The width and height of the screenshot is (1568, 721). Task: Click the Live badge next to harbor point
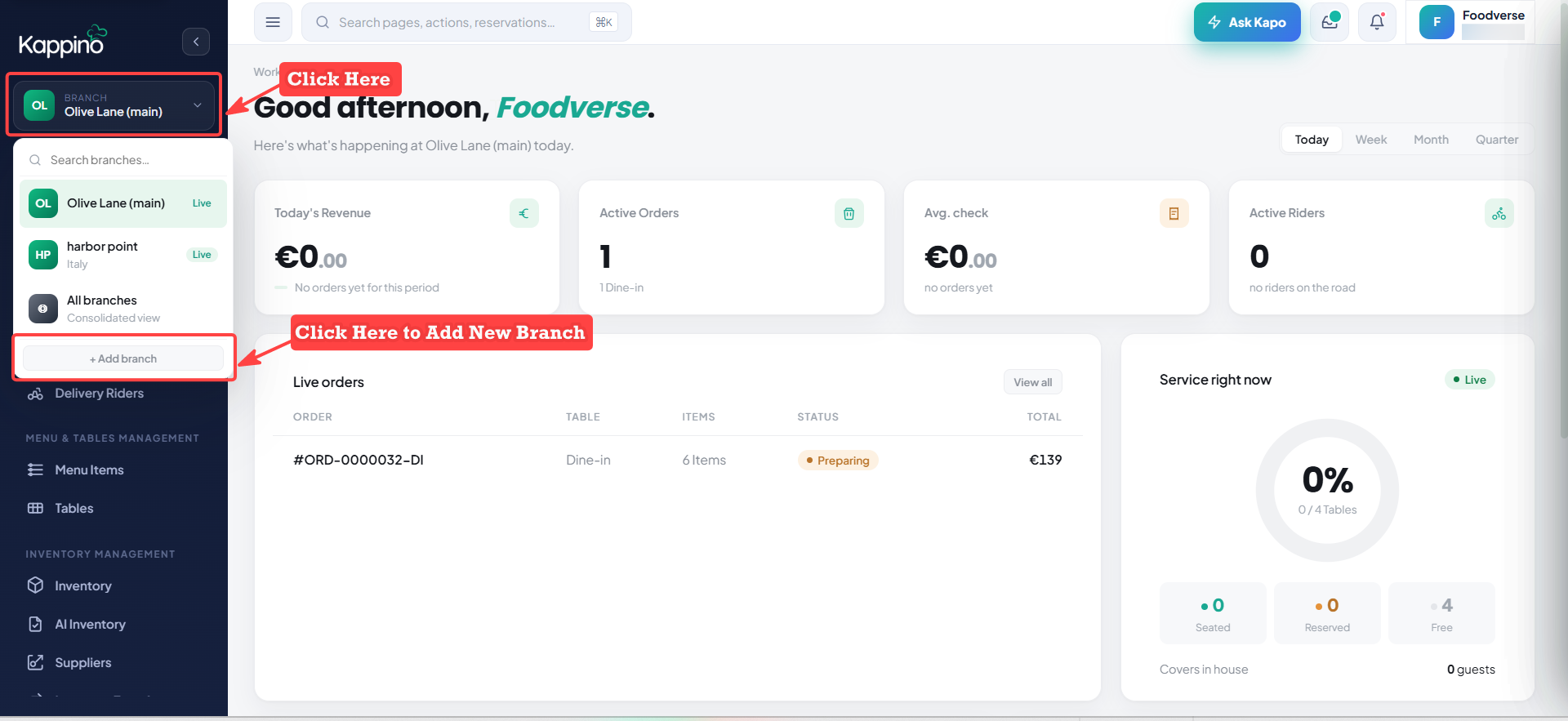202,255
